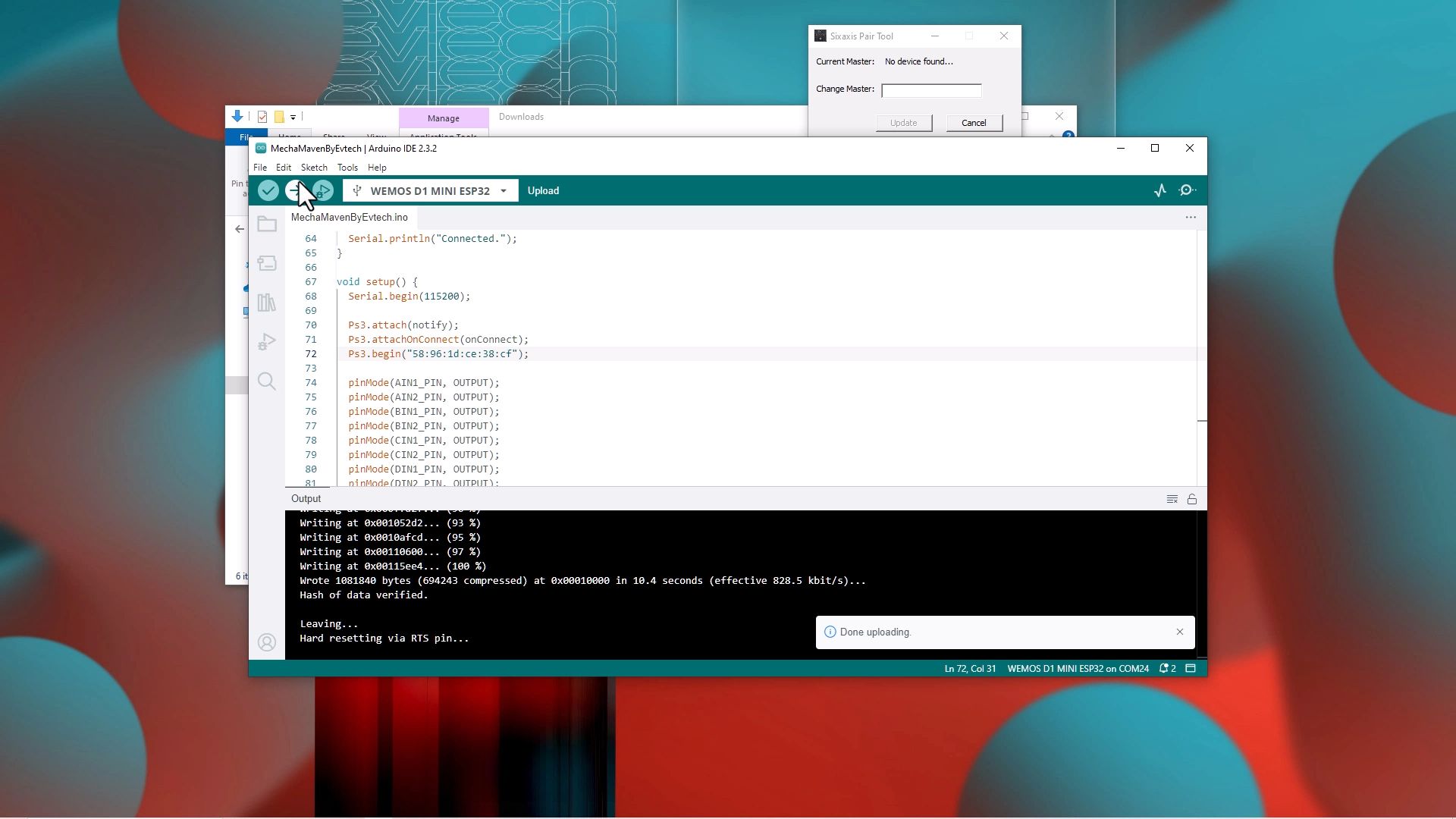Click the Downloads title in Explorer window

[x=521, y=117]
